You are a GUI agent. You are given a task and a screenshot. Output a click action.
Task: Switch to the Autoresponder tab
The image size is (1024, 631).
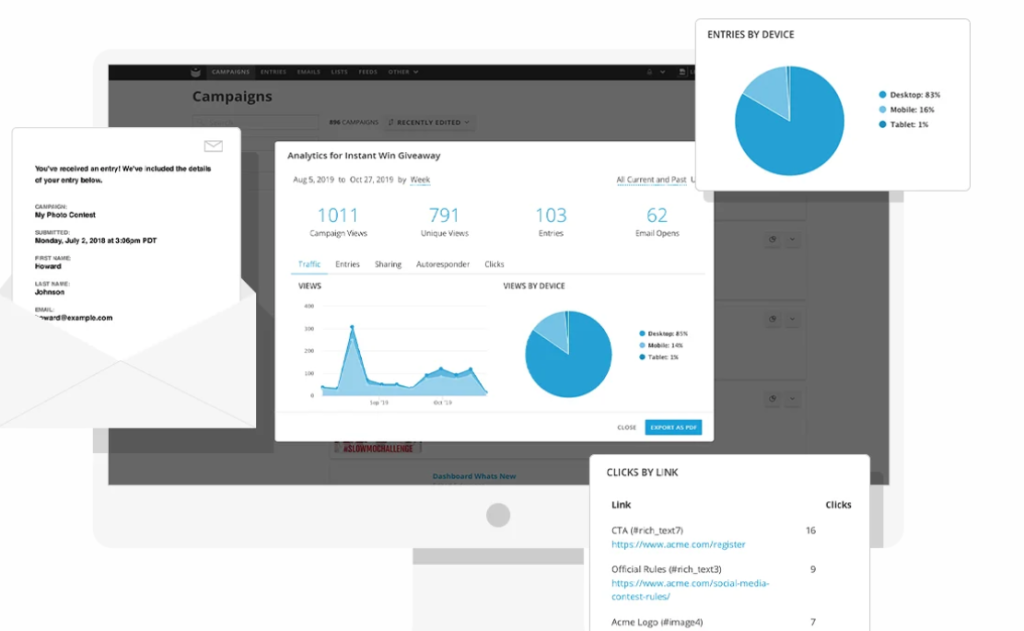click(443, 264)
